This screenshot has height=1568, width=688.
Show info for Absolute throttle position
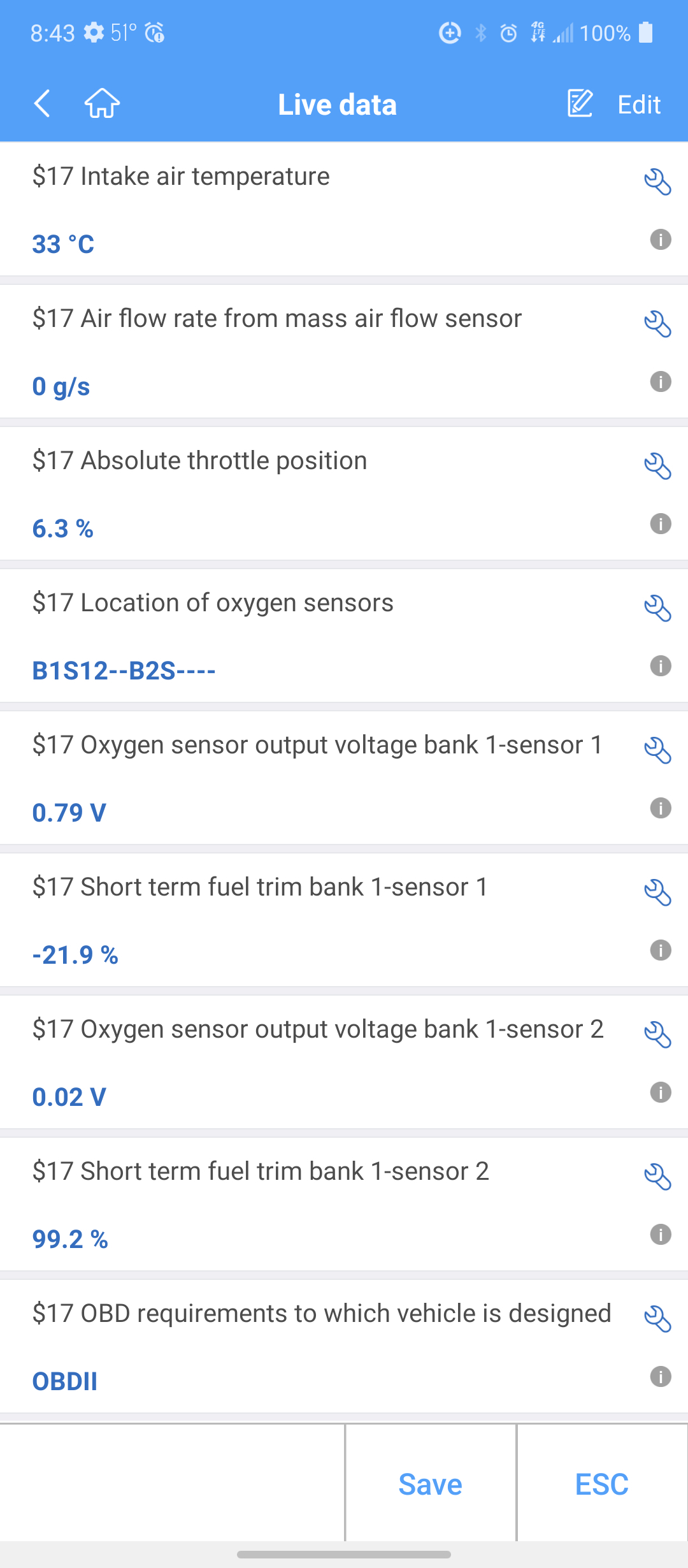(661, 524)
